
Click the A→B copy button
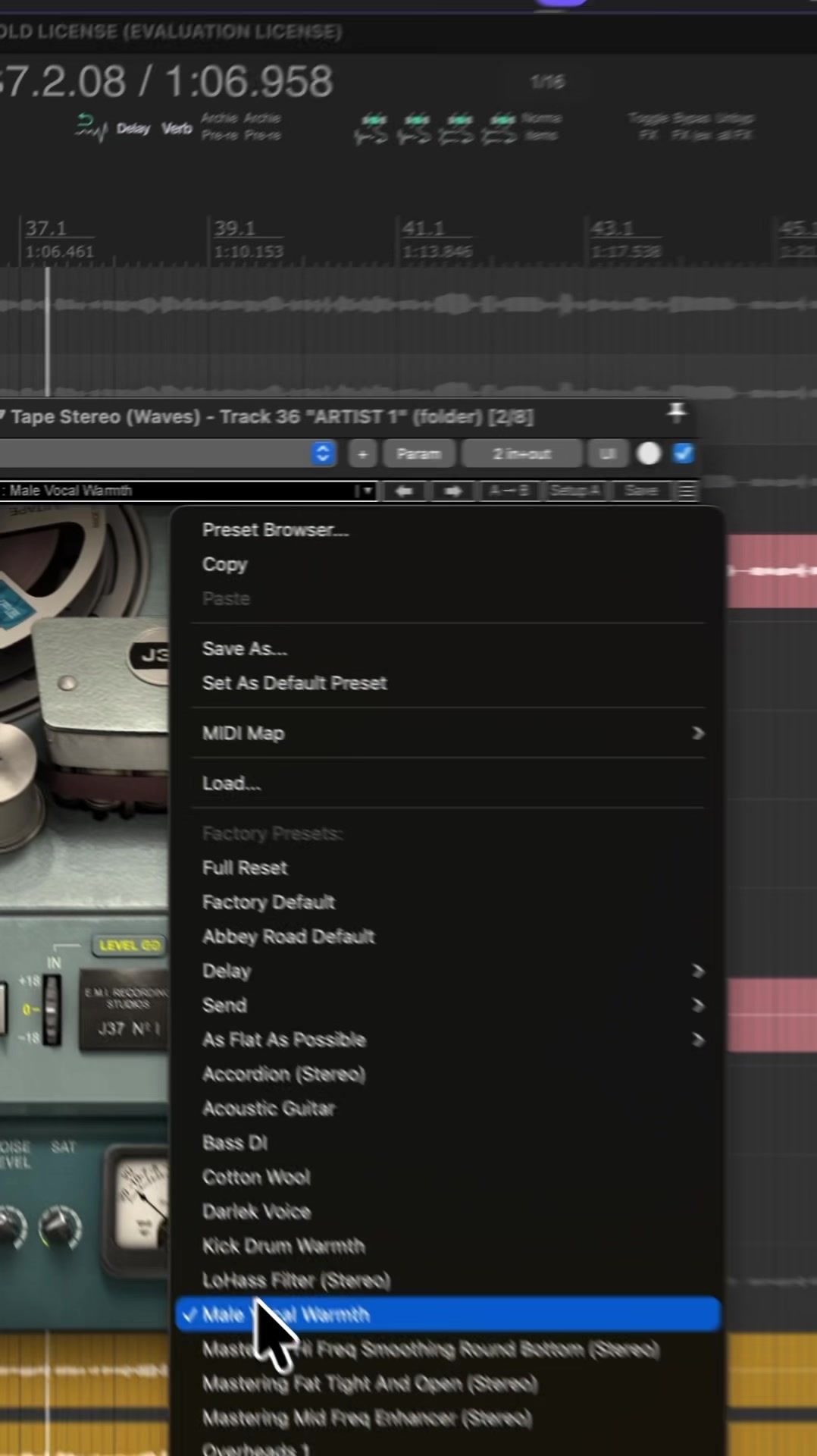coord(509,491)
